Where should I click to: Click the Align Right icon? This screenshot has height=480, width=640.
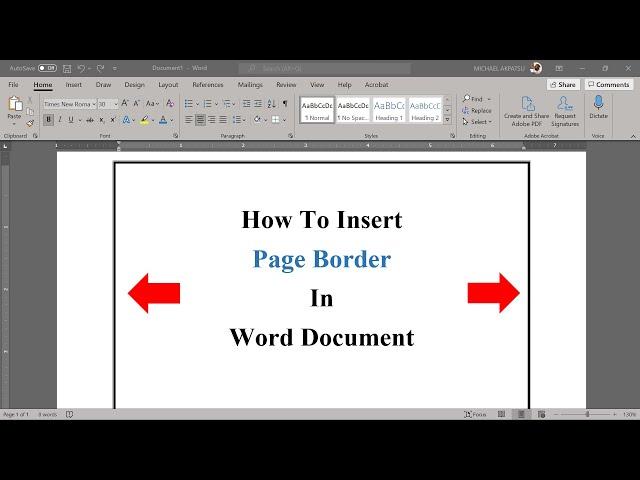click(211, 120)
